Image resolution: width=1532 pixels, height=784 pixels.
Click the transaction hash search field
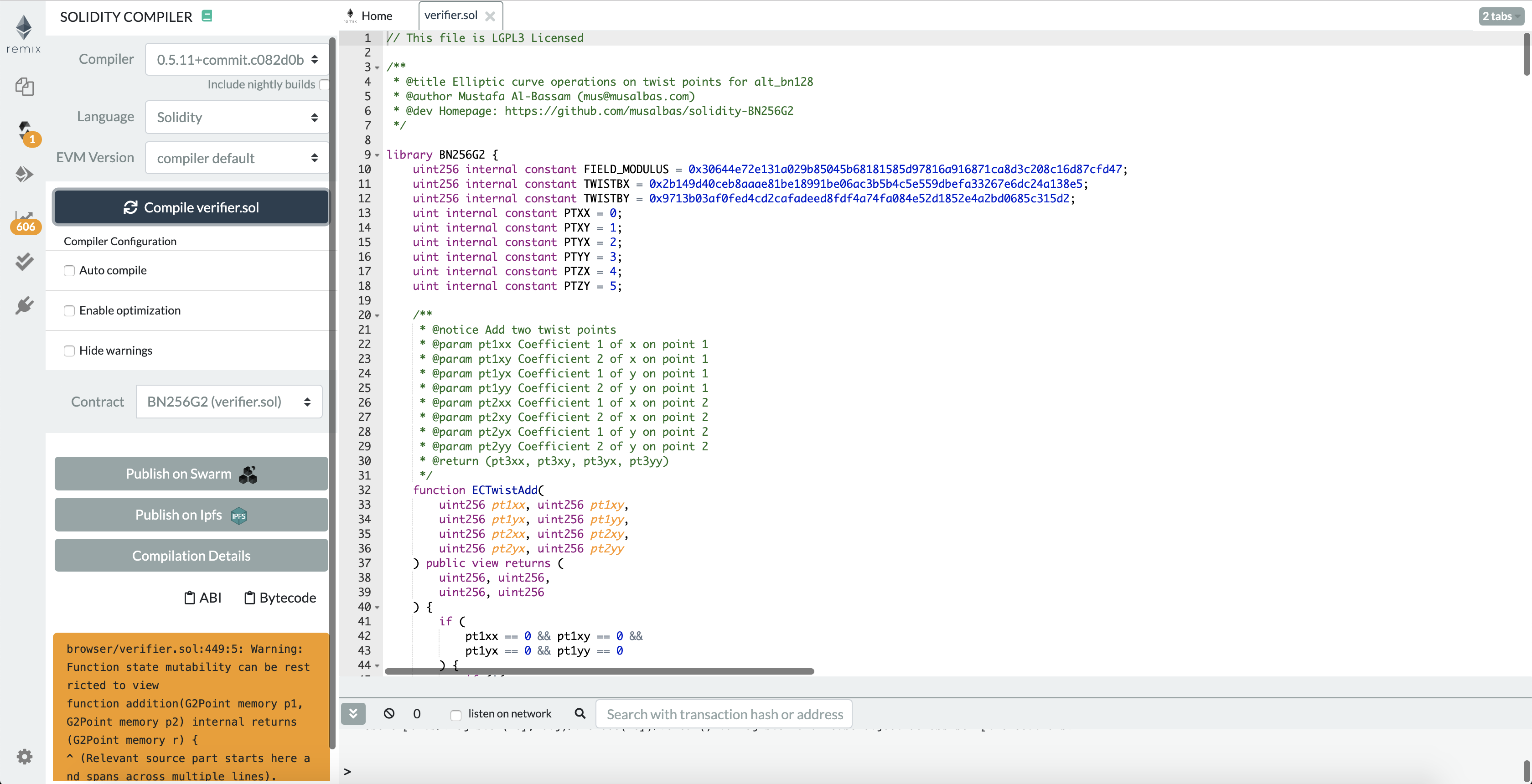724,714
